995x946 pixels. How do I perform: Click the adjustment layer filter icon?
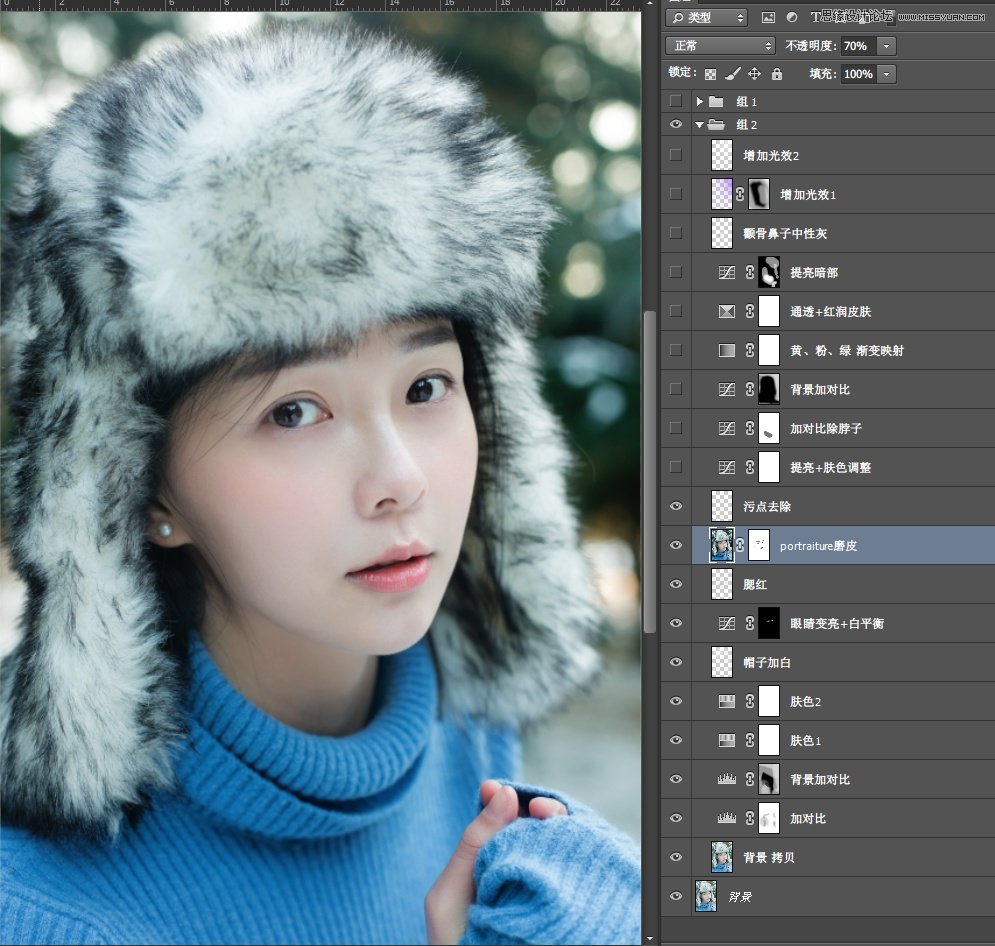(792, 17)
